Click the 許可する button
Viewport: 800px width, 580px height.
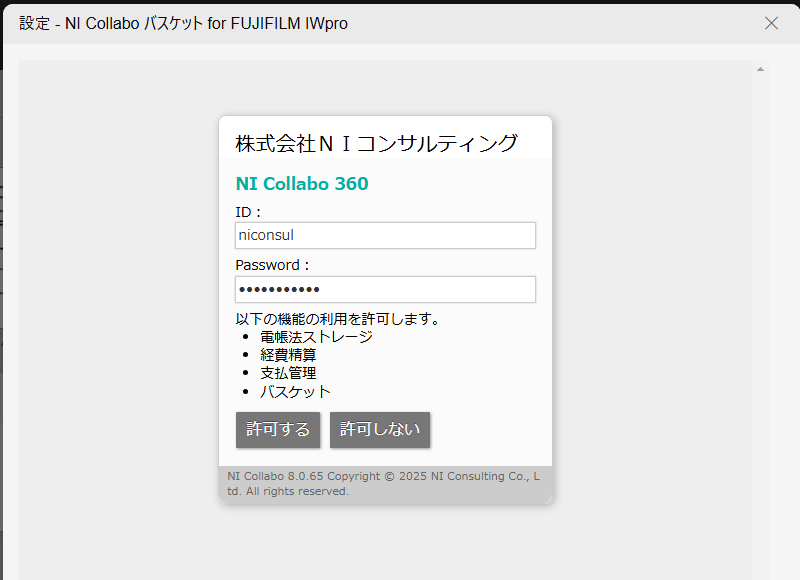278,430
